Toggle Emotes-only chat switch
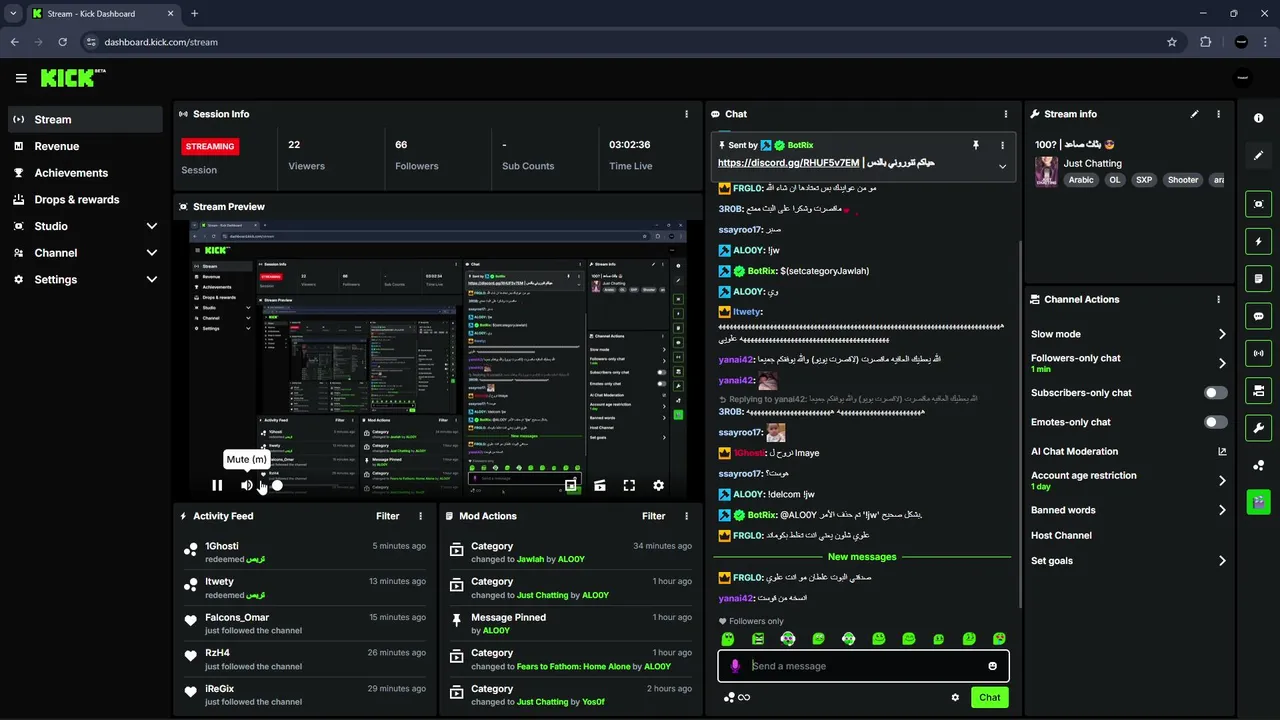Screen dimensions: 1280x720 pos(1215,422)
